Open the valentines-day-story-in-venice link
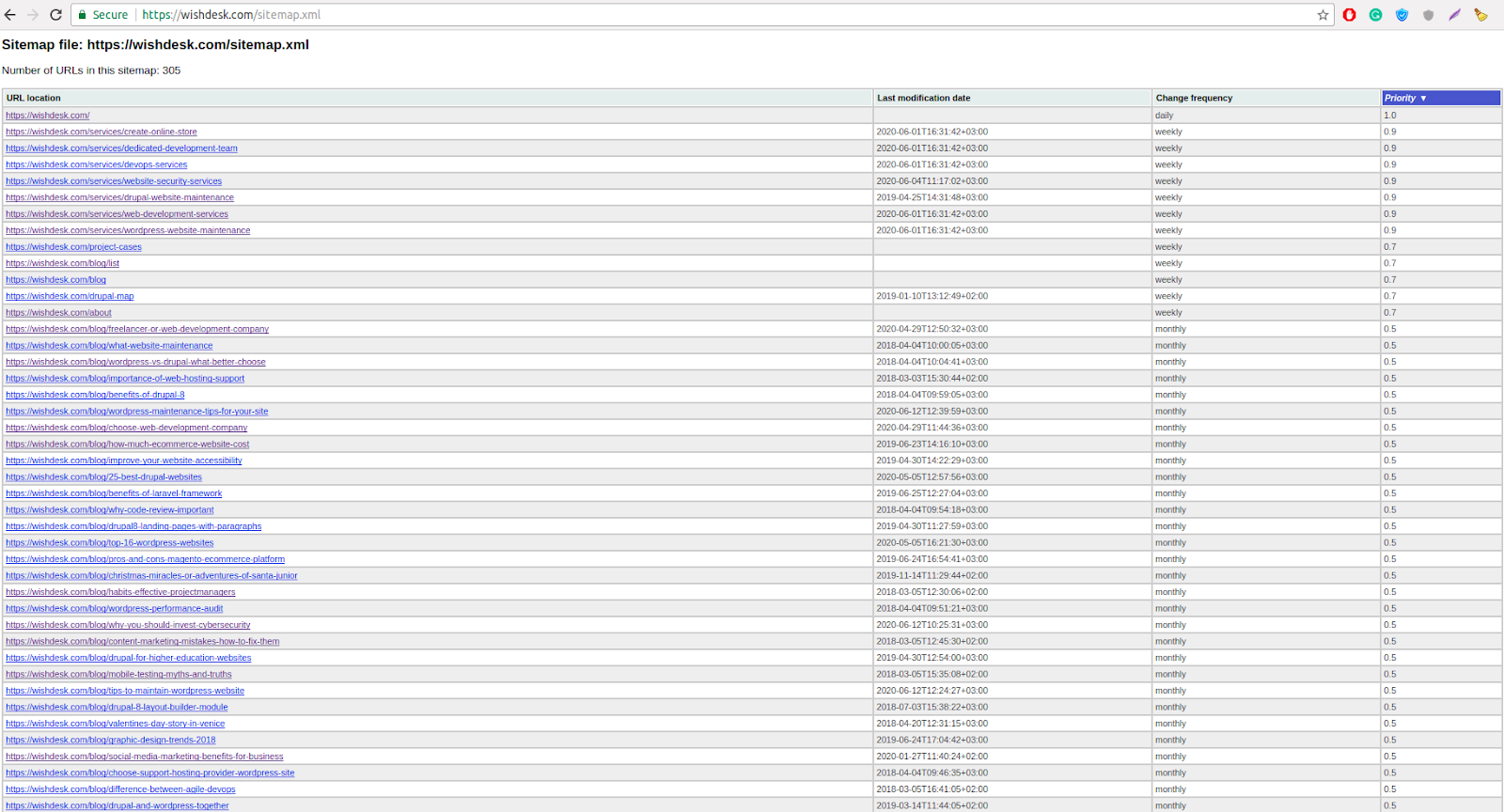 116,724
